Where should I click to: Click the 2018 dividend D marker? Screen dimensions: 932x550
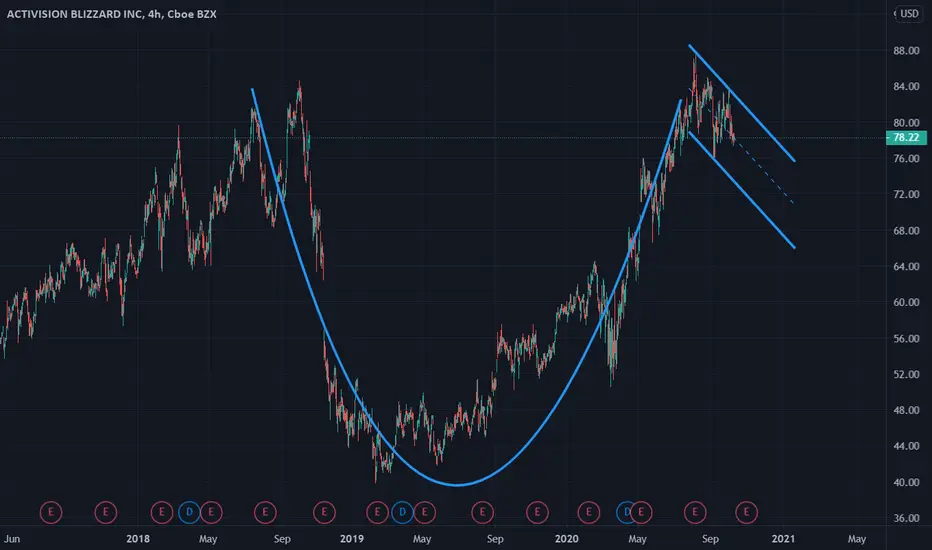(190, 512)
